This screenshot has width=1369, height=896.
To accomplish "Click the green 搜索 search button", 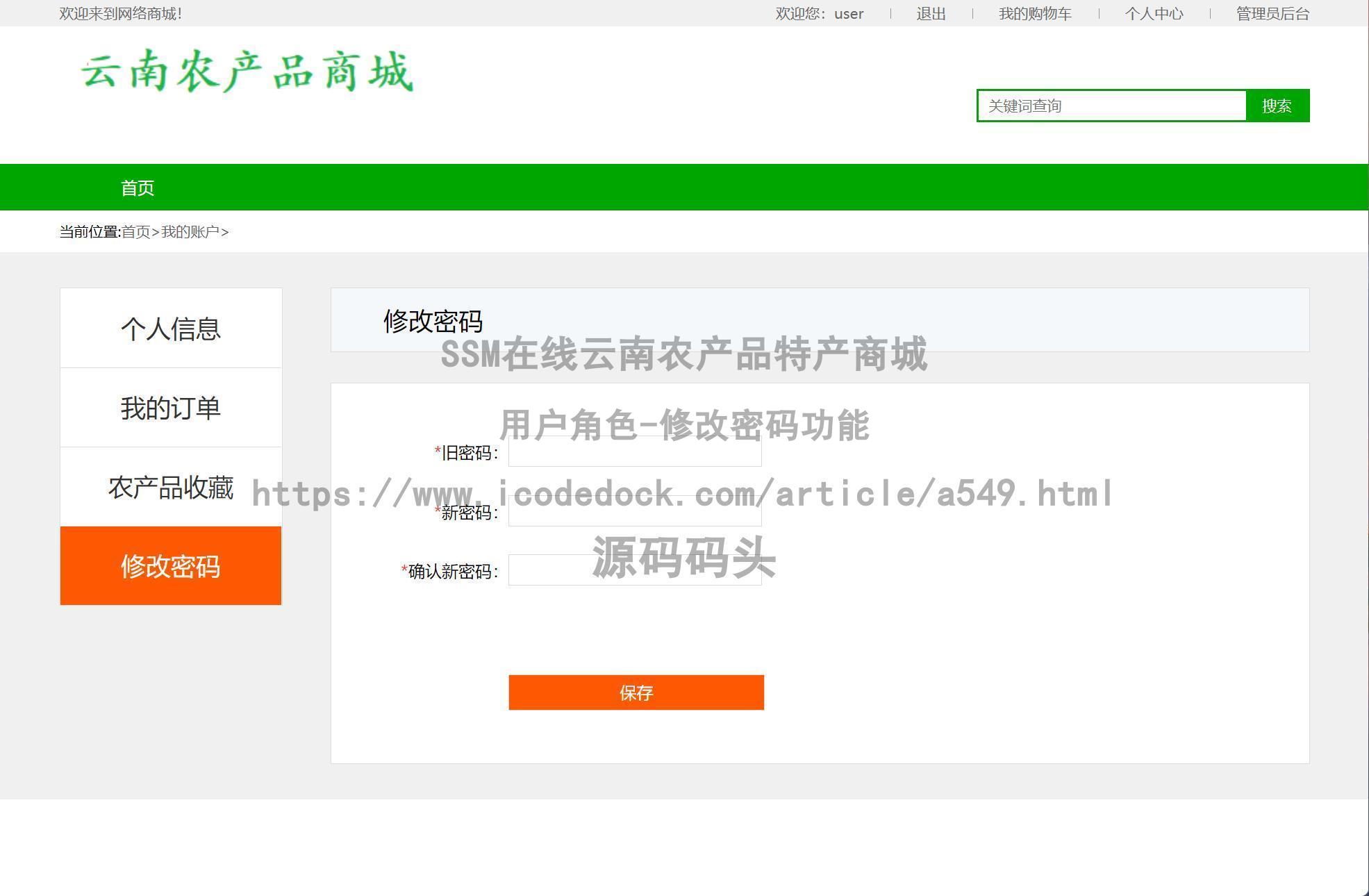I will (x=1277, y=106).
